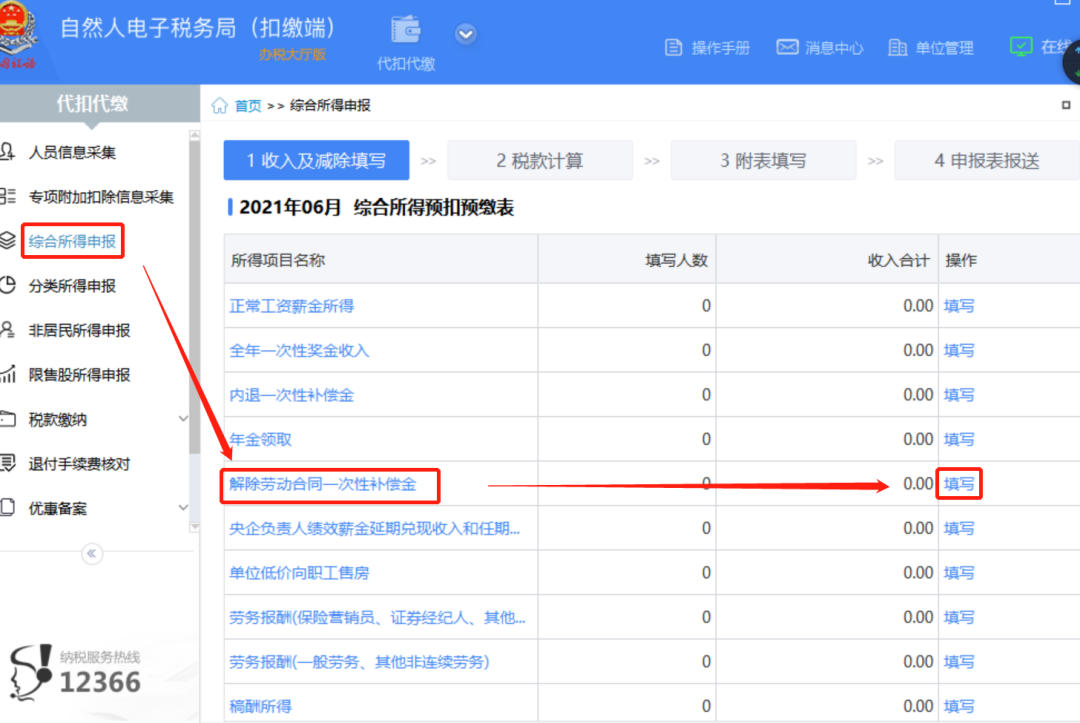The image size is (1080, 723).
Task: Click the 消息中心 mail icon
Action: point(819,46)
